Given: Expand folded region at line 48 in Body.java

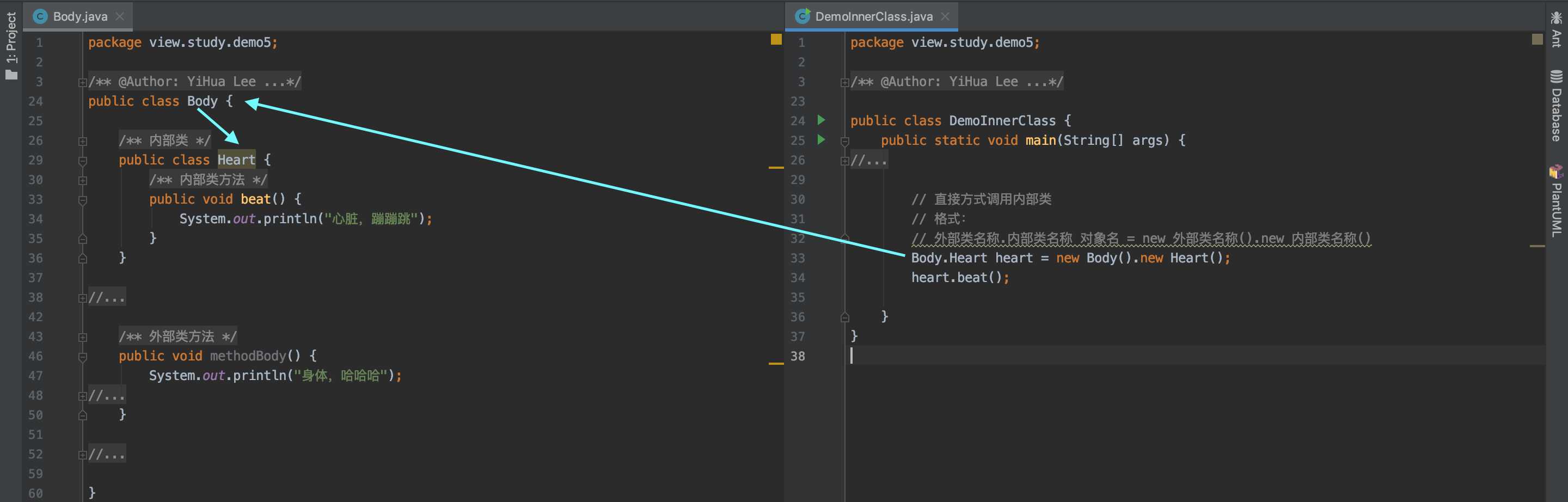Looking at the screenshot, I should (82, 396).
